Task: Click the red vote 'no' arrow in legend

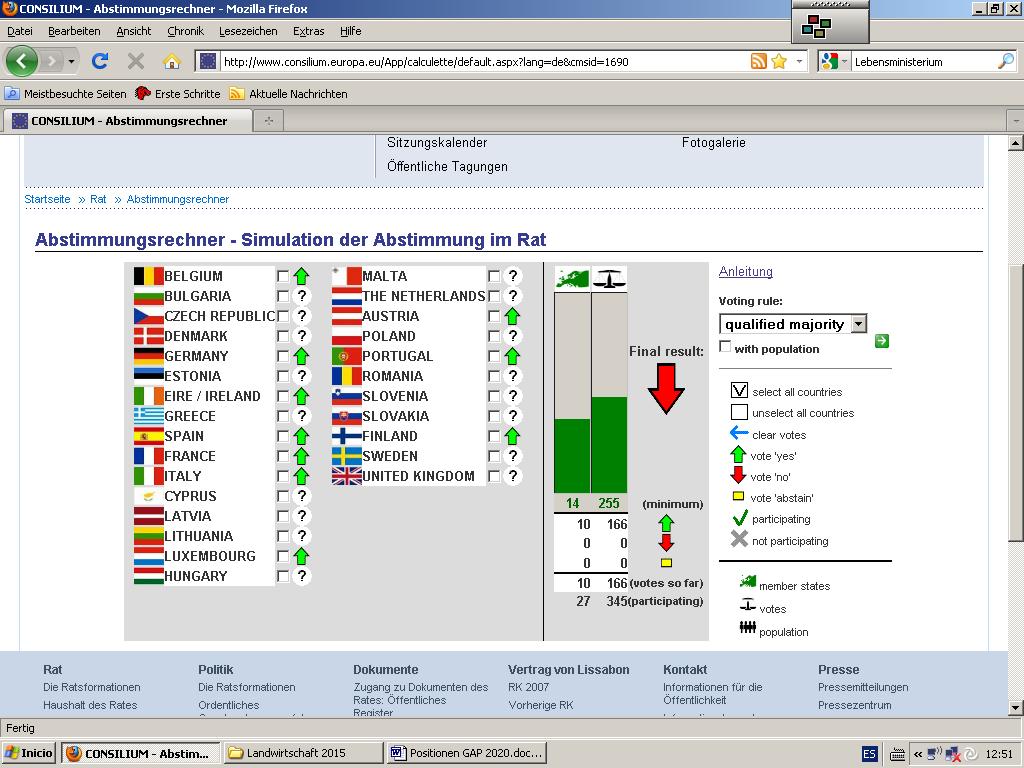Action: pos(739,476)
